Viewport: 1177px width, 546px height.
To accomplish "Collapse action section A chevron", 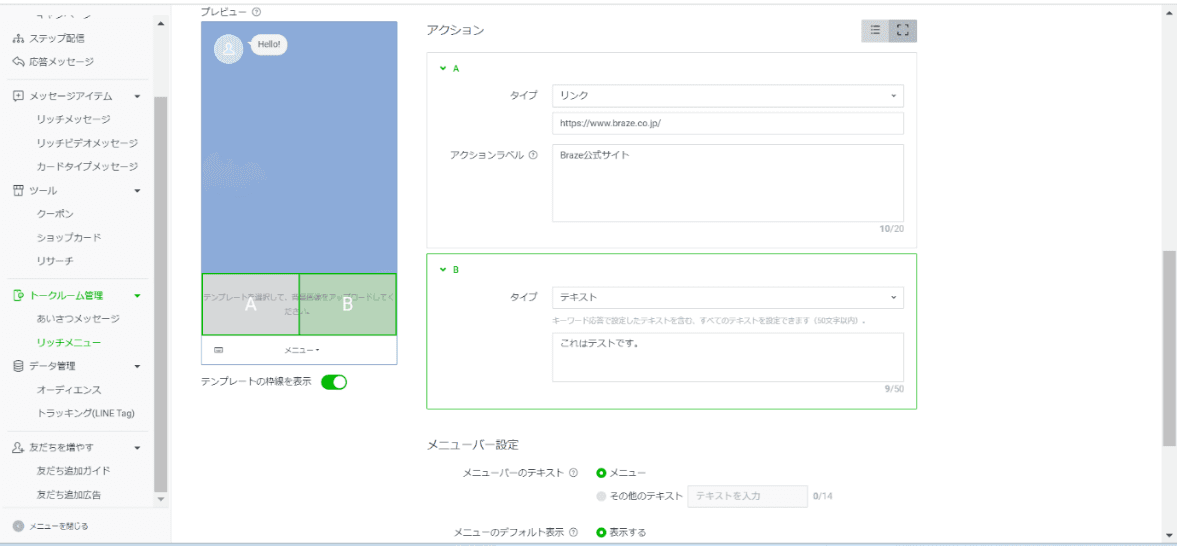I will click(x=442, y=69).
